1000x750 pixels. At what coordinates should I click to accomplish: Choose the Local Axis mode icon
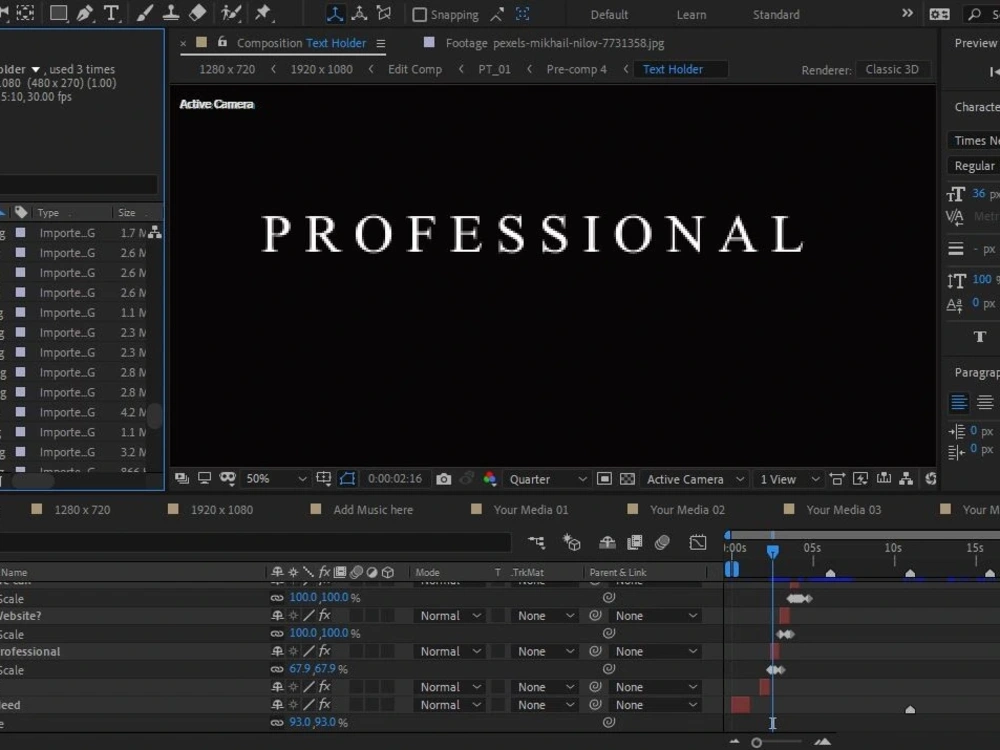pyautogui.click(x=335, y=13)
